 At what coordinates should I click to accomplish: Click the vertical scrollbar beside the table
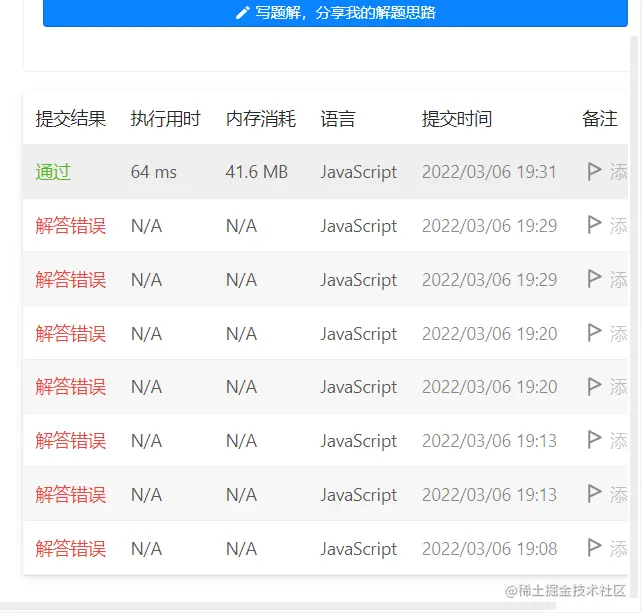[x=634, y=316]
